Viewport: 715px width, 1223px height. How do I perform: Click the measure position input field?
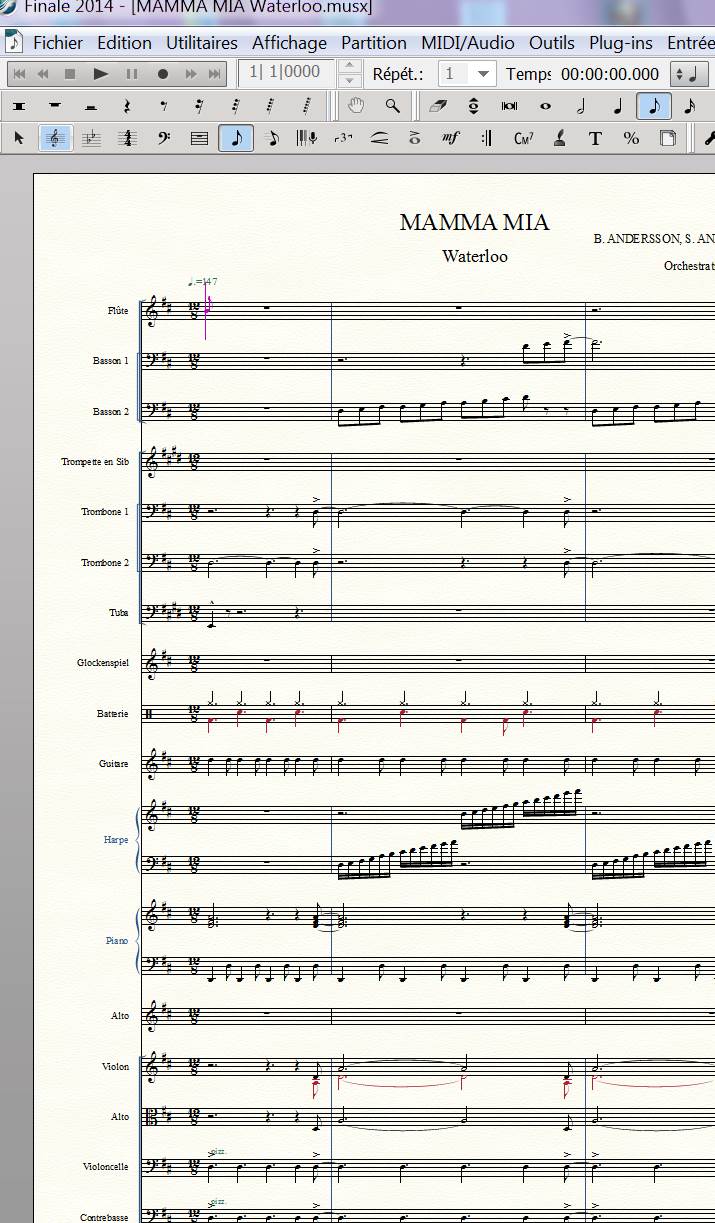[x=286, y=74]
